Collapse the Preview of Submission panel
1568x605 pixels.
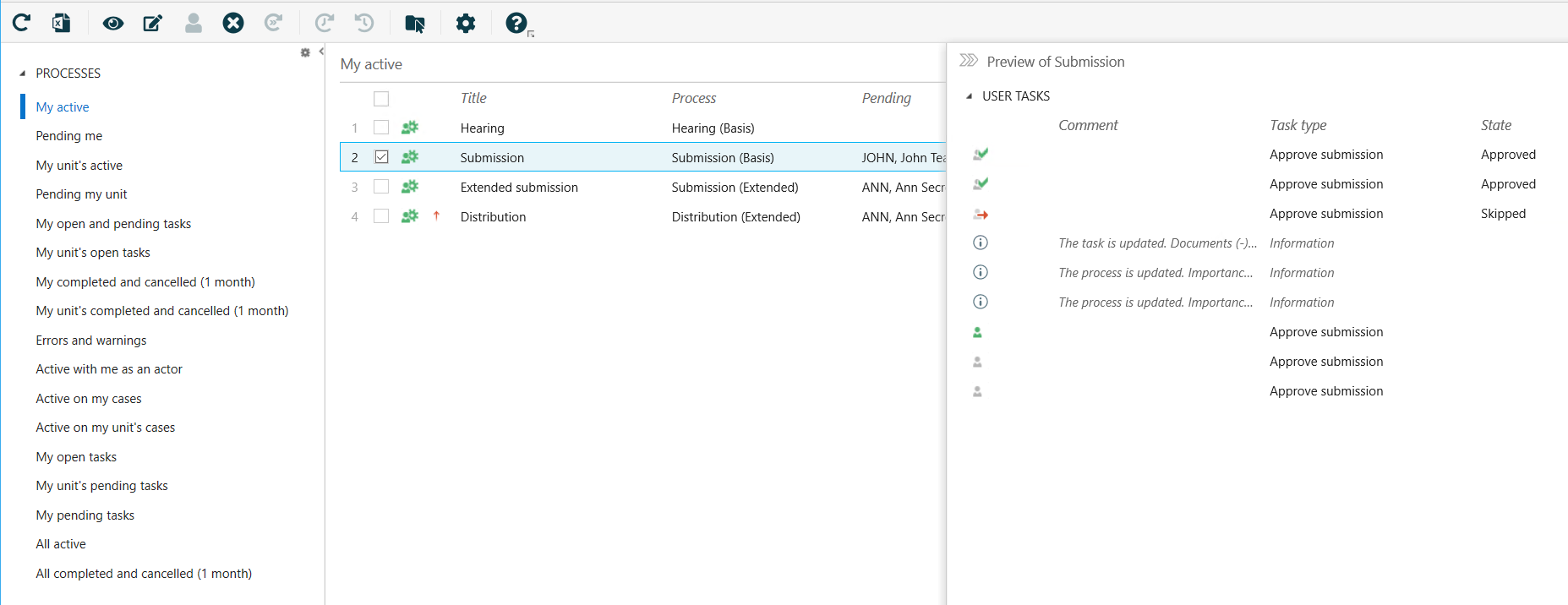pyautogui.click(x=969, y=61)
